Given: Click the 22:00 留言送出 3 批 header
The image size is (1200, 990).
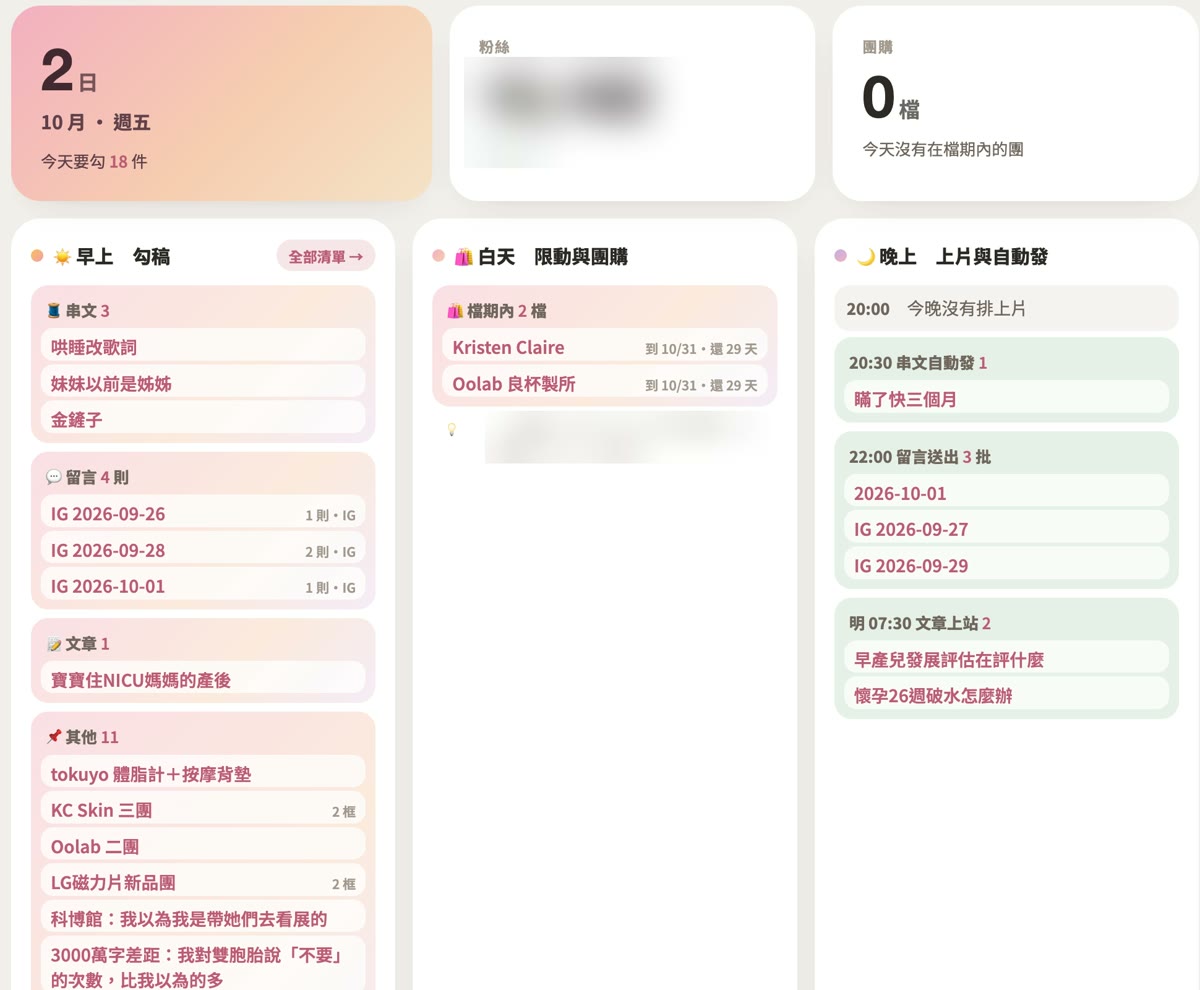Looking at the screenshot, I should (x=920, y=457).
